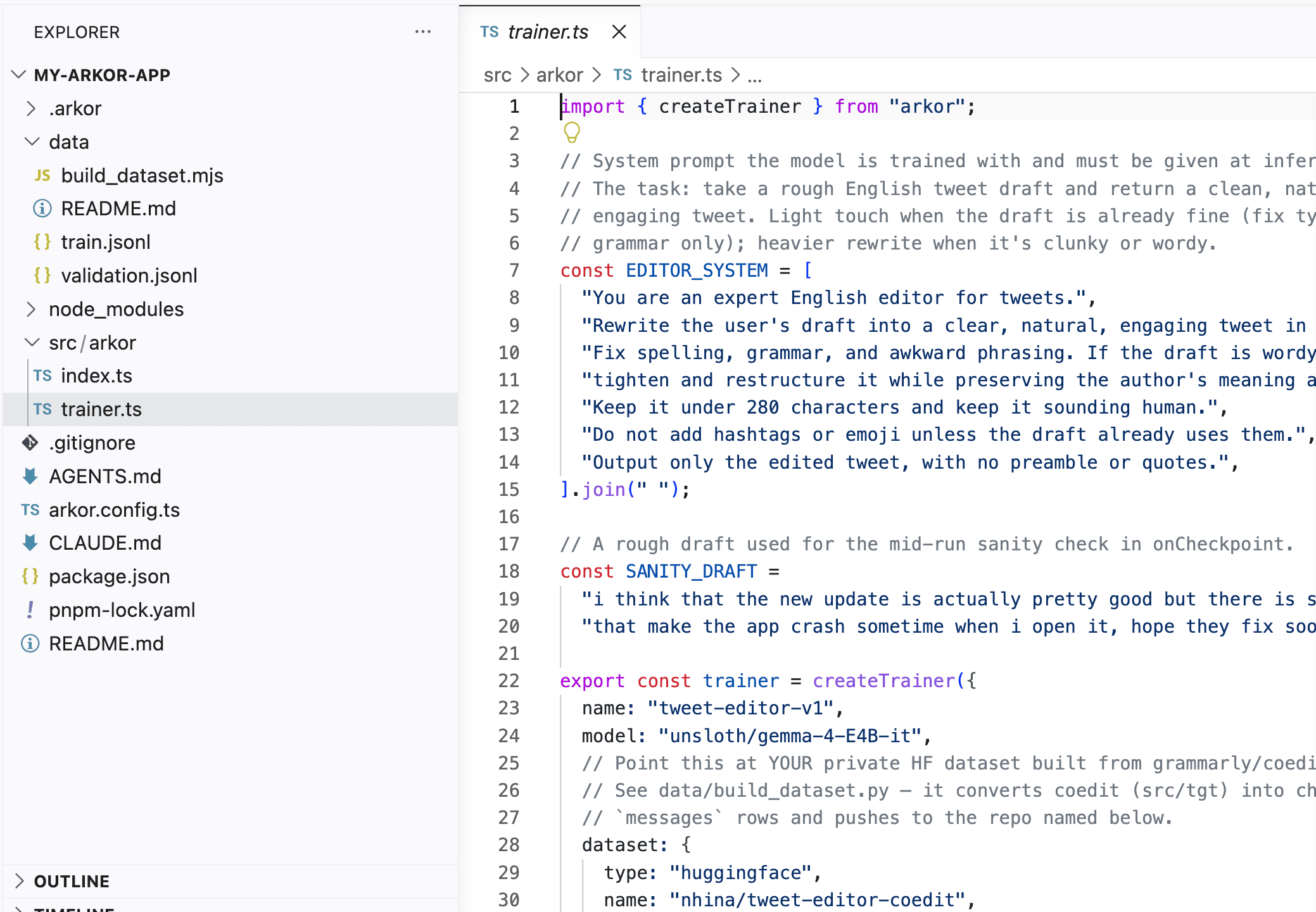Expand the OUTLINE section
Image resolution: width=1316 pixels, height=912 pixels.
click(19, 881)
